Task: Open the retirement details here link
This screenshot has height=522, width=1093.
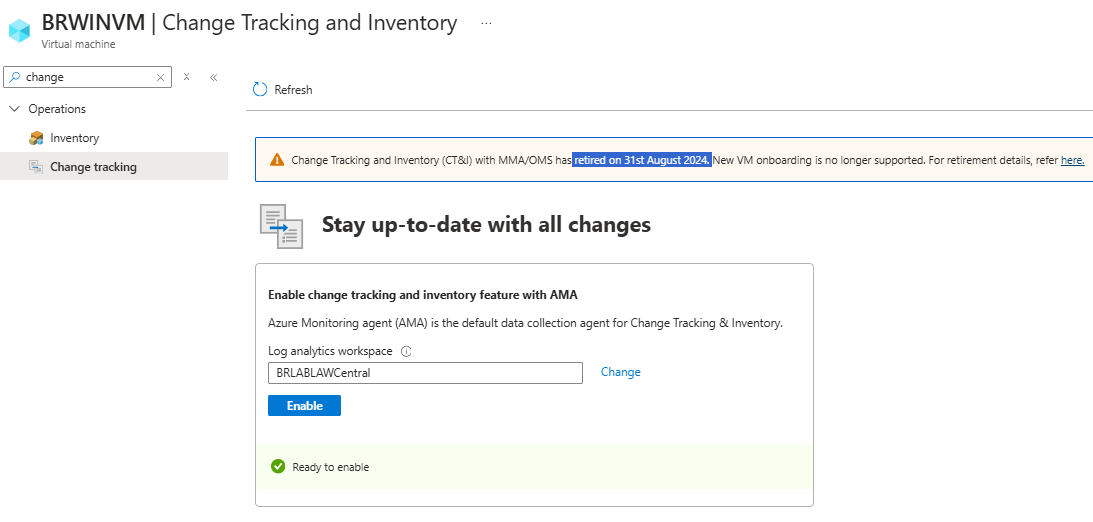Action: tap(1072, 160)
